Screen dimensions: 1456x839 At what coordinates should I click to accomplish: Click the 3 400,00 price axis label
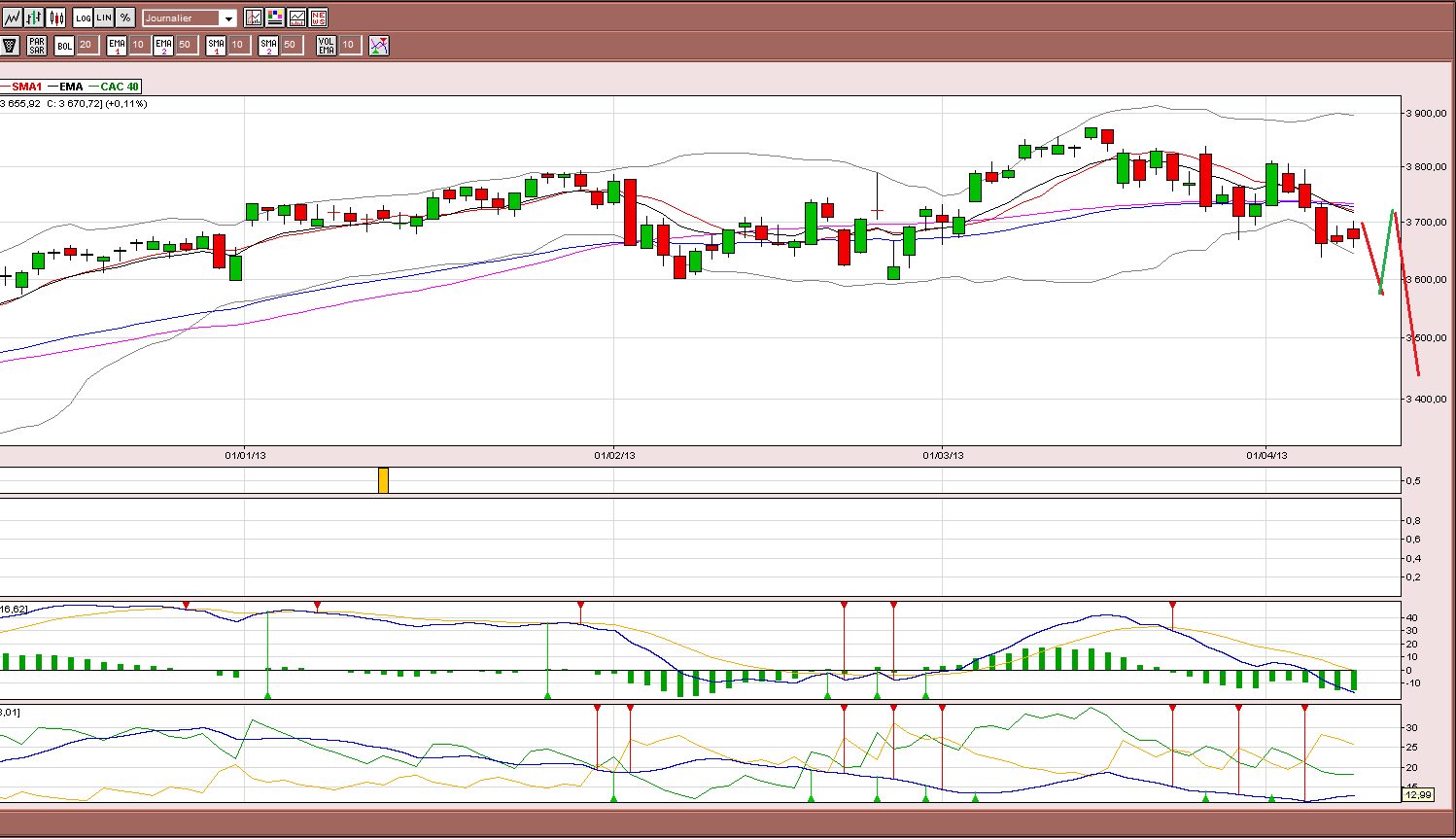point(1427,399)
